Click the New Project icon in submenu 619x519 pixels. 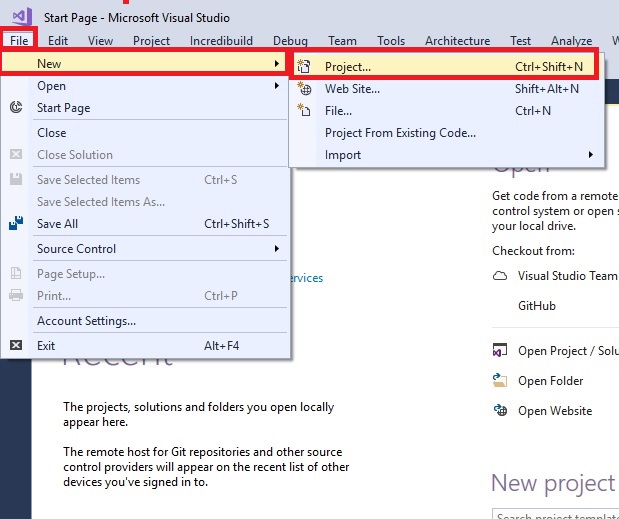304,66
